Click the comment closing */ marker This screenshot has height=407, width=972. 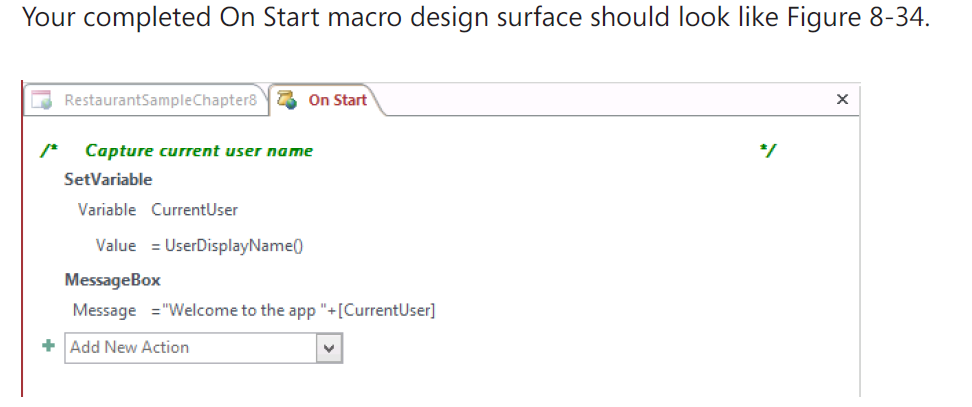coord(767,151)
